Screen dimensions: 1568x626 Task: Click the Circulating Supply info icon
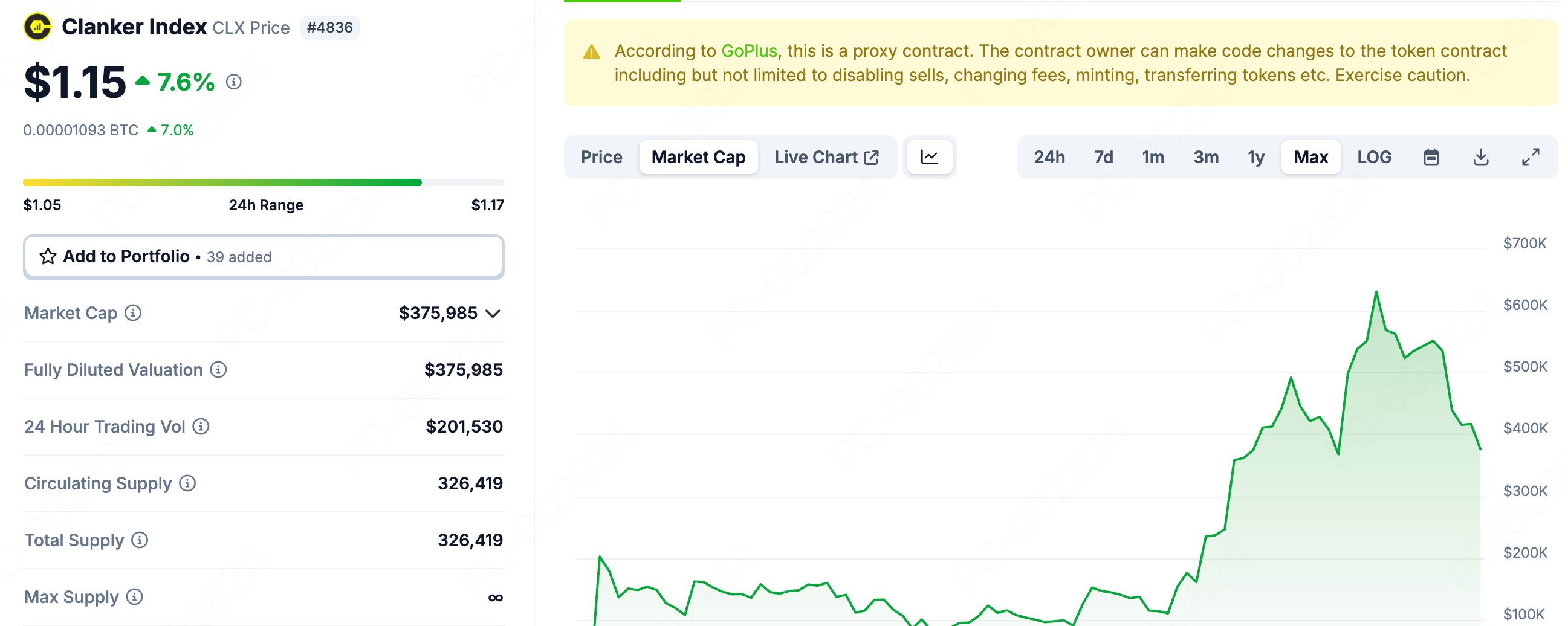187,483
